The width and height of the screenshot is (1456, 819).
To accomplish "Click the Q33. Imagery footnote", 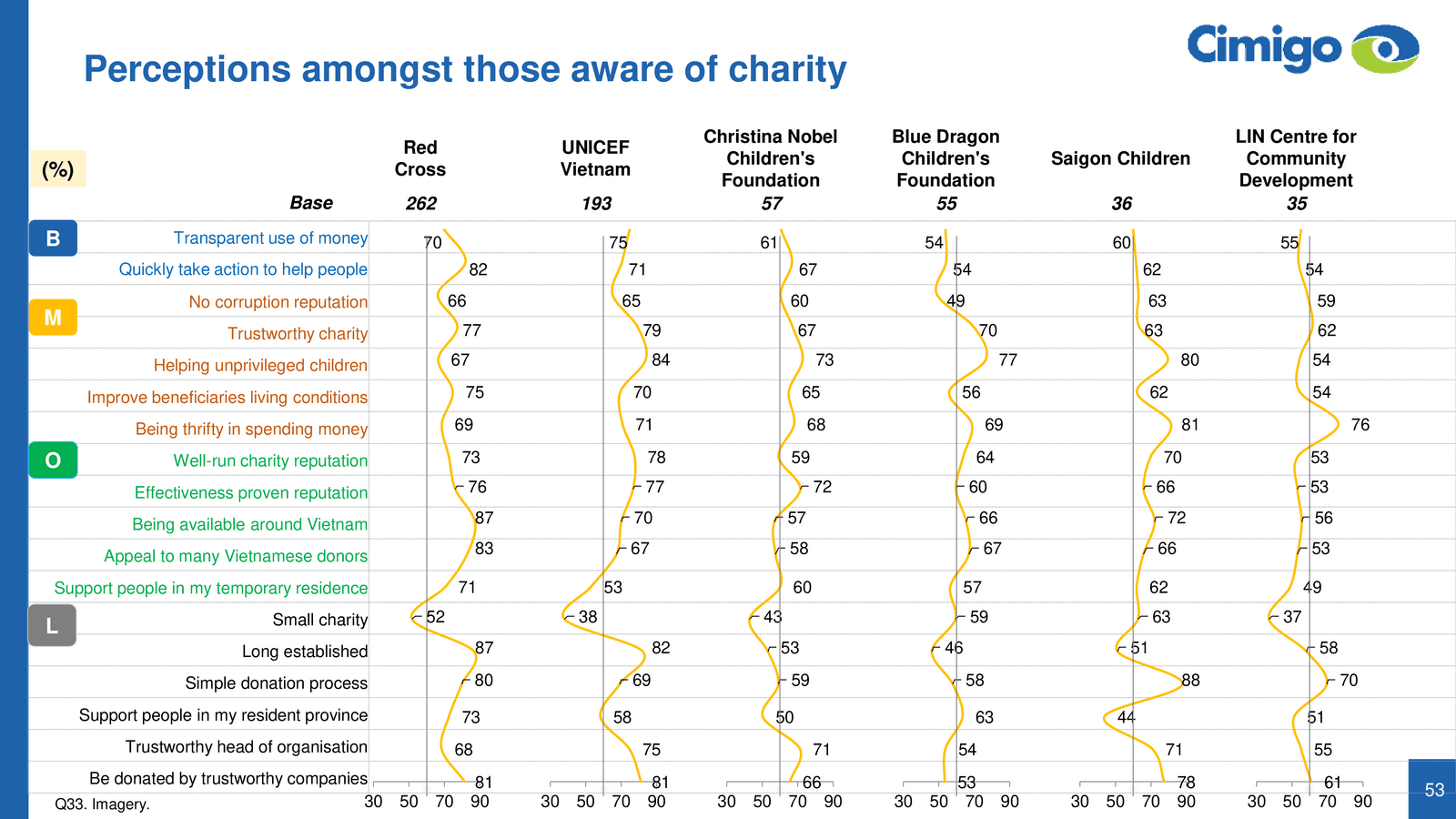I will [102, 804].
